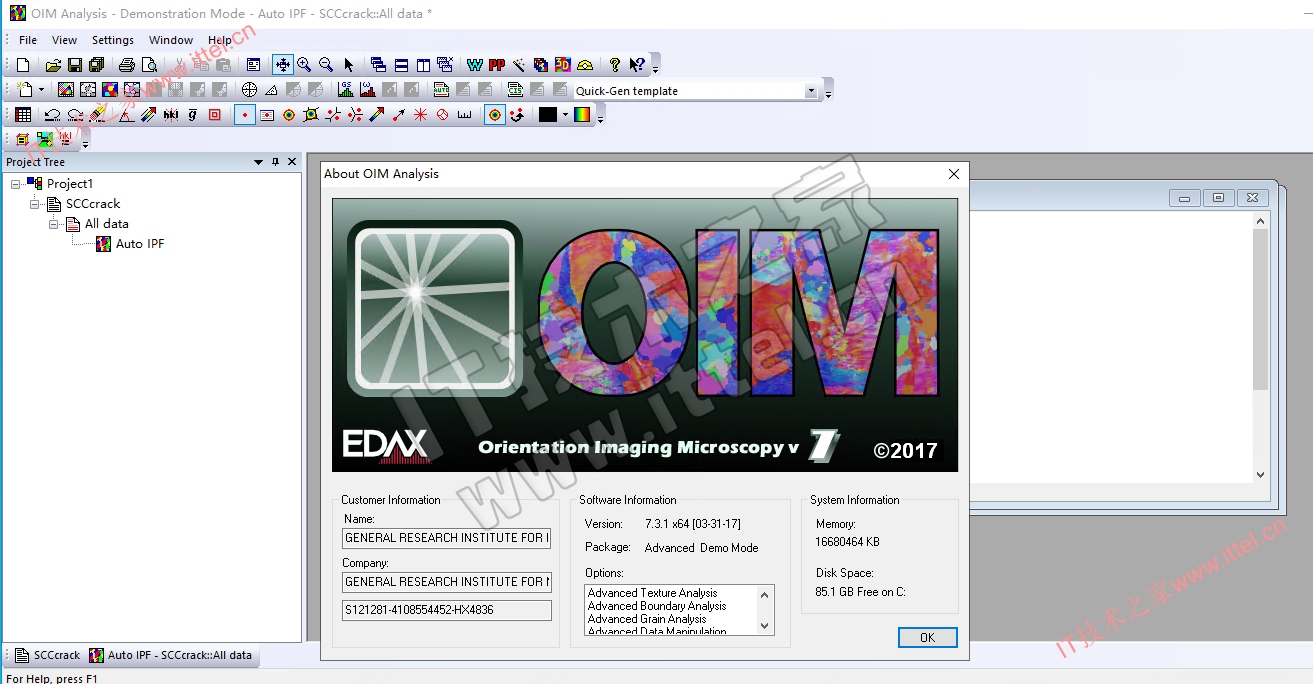Image resolution: width=1313 pixels, height=684 pixels.
Task: Open Print Preview magnifier page icon
Action: tap(149, 65)
